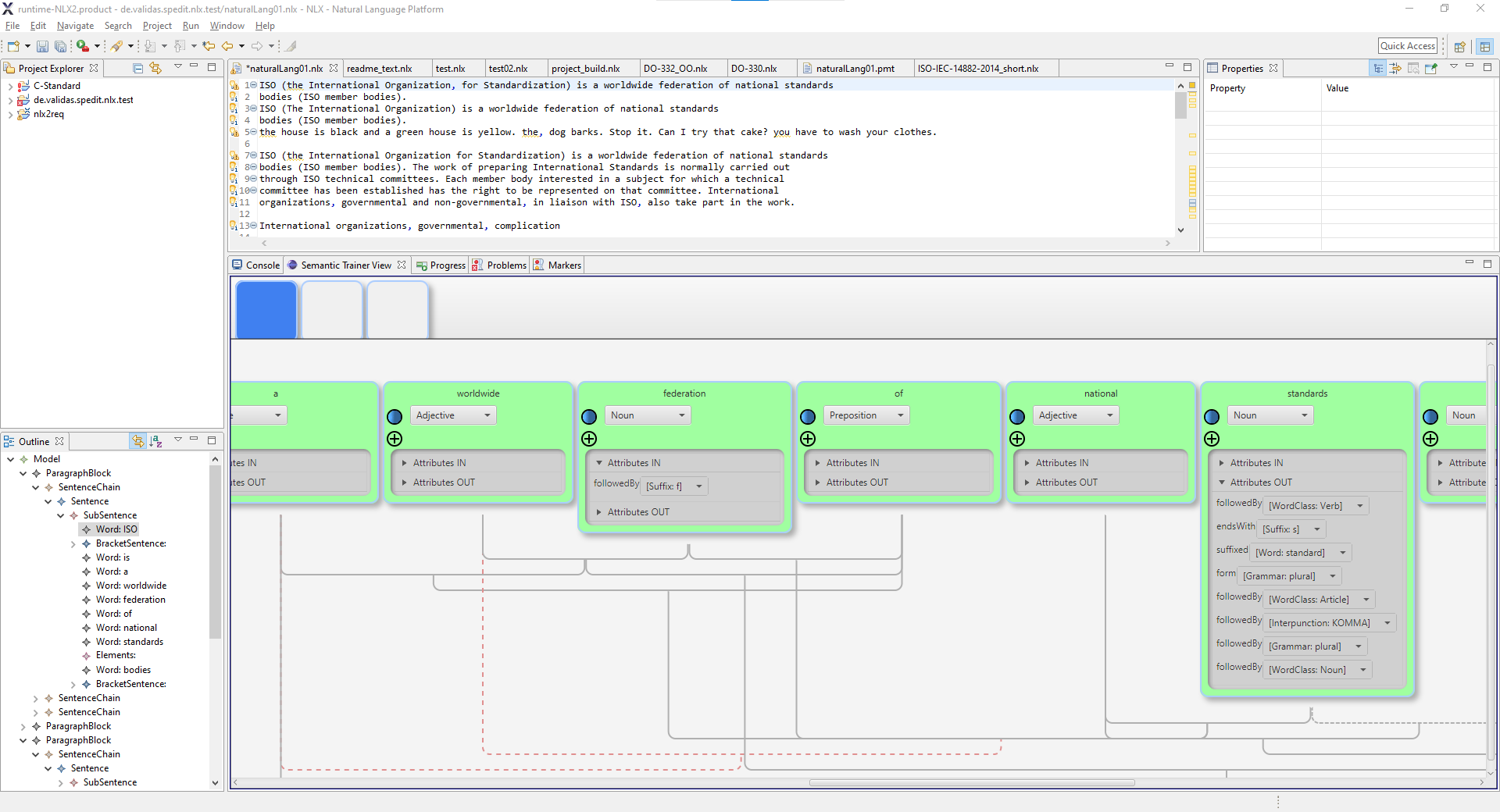1500x812 pixels.
Task: Click the Last Edit Location arrow icon
Action: coord(209,47)
